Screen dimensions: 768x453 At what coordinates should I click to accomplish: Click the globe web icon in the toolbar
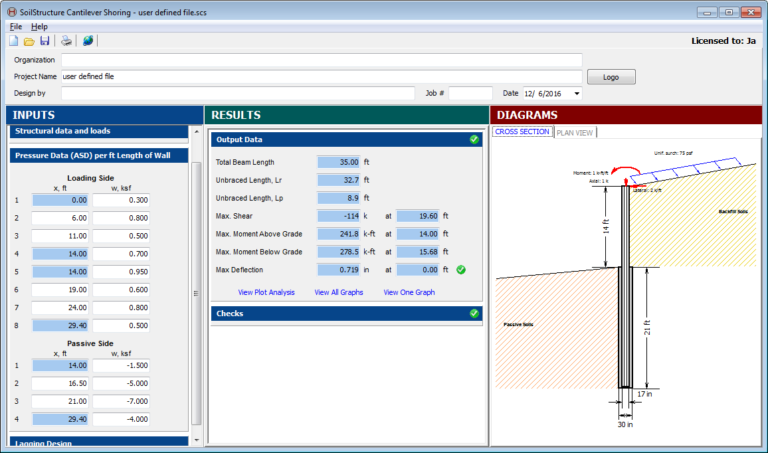pyautogui.click(x=88, y=41)
